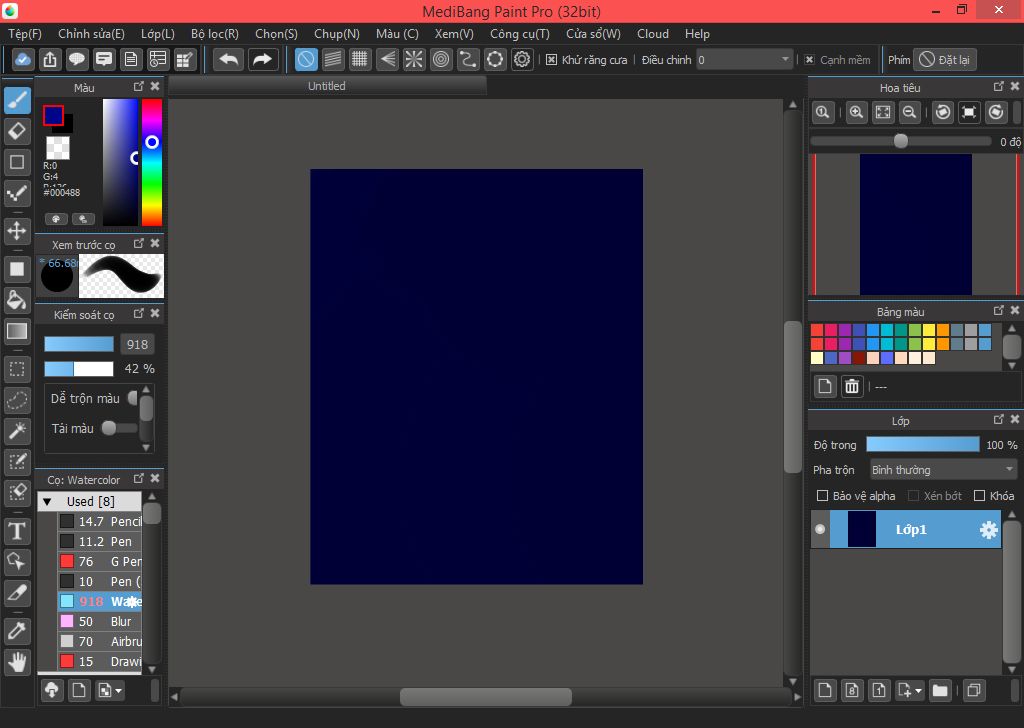The height and width of the screenshot is (728, 1024).
Task: Select the 76 G Pen brush
Action: [x=100, y=561]
